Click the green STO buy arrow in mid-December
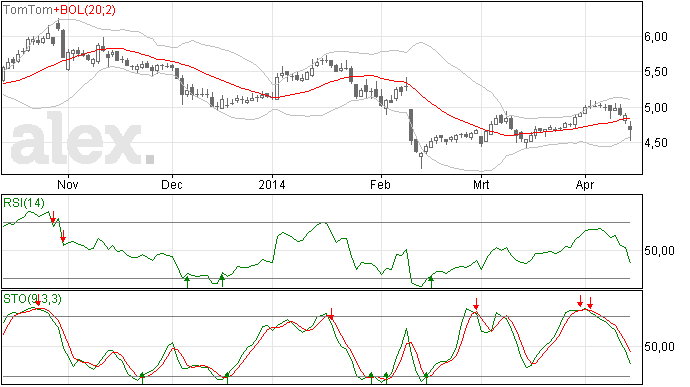This screenshot has height=387, width=690. 227,378
